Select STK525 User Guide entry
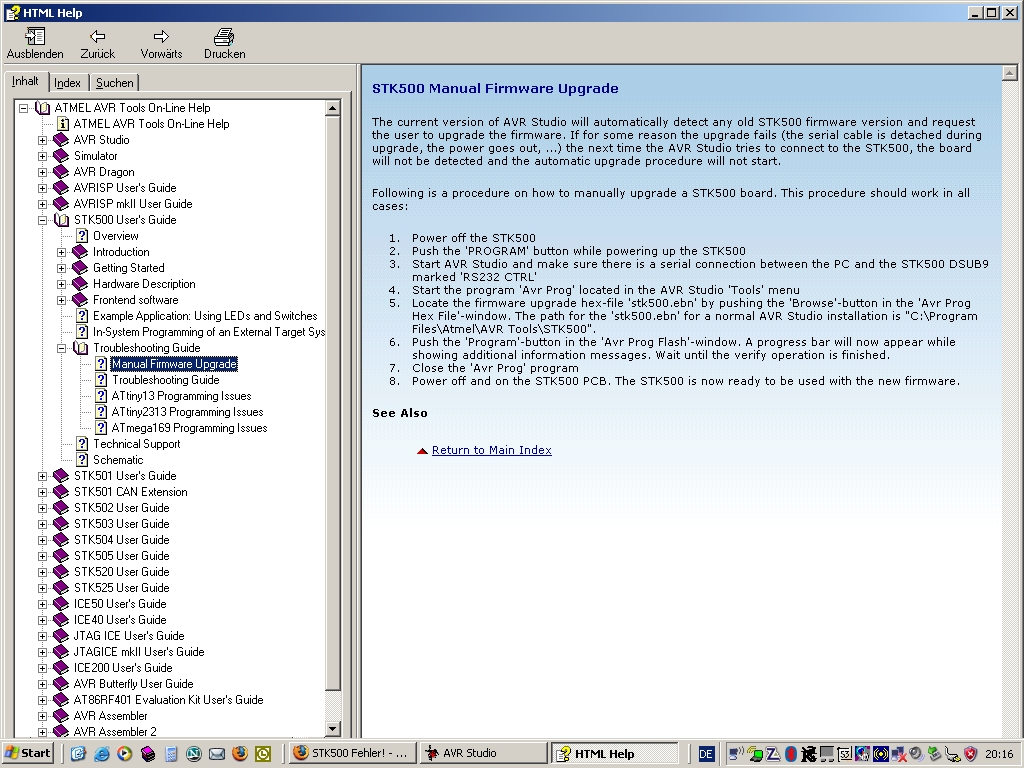Image resolution: width=1024 pixels, height=768 pixels. click(121, 588)
